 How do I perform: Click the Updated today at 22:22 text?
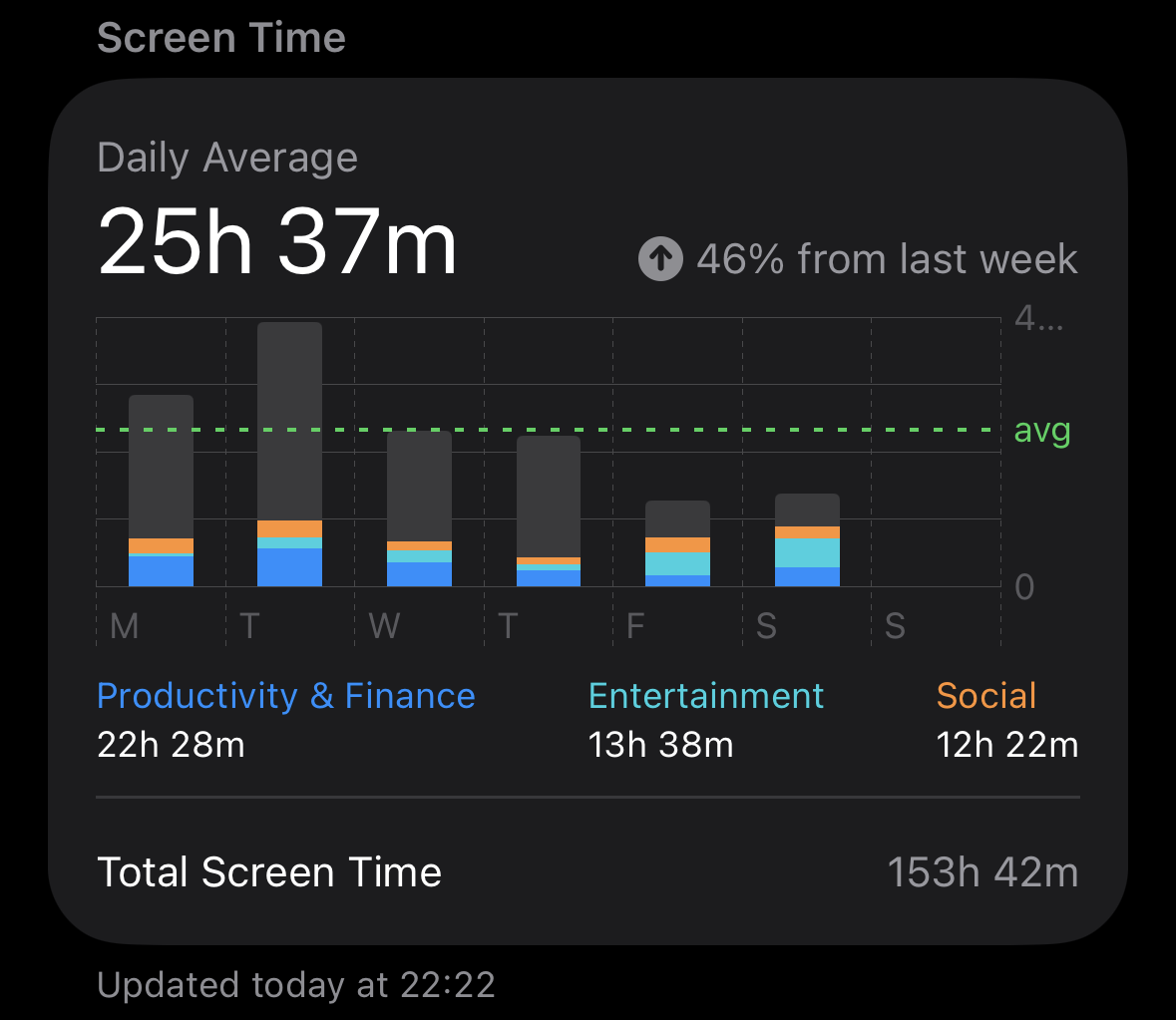pyautogui.click(x=296, y=985)
